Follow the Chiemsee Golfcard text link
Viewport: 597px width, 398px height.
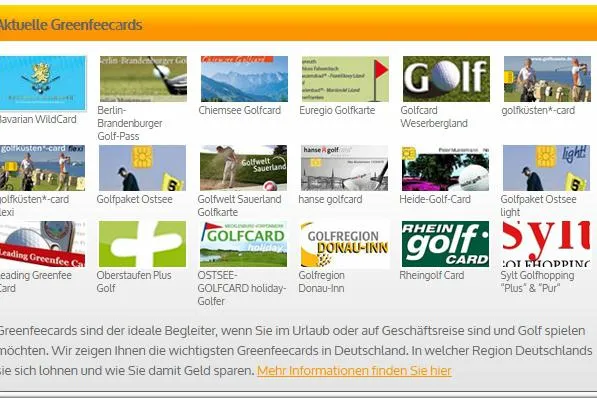239,110
